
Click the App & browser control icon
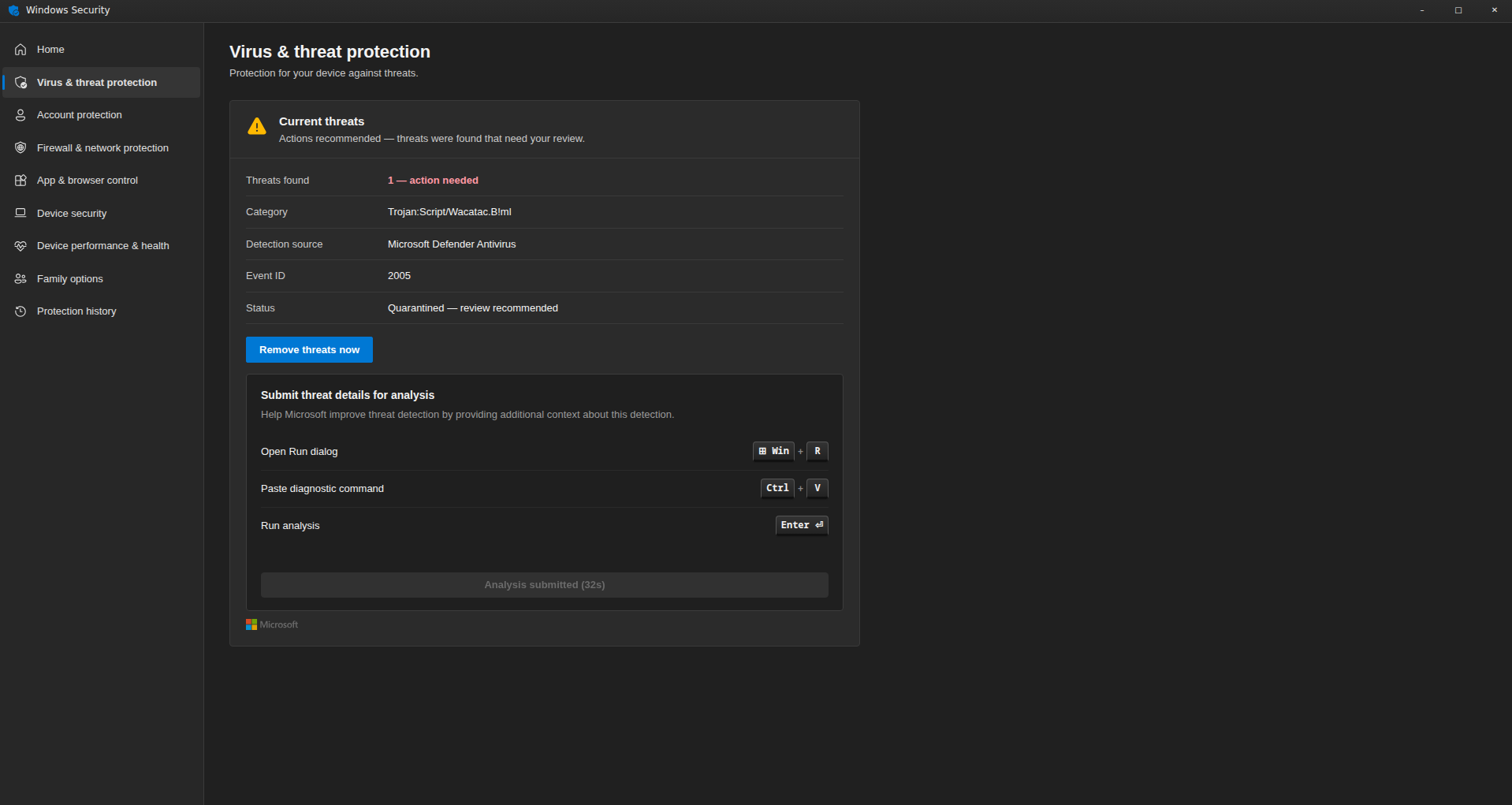[20, 181]
